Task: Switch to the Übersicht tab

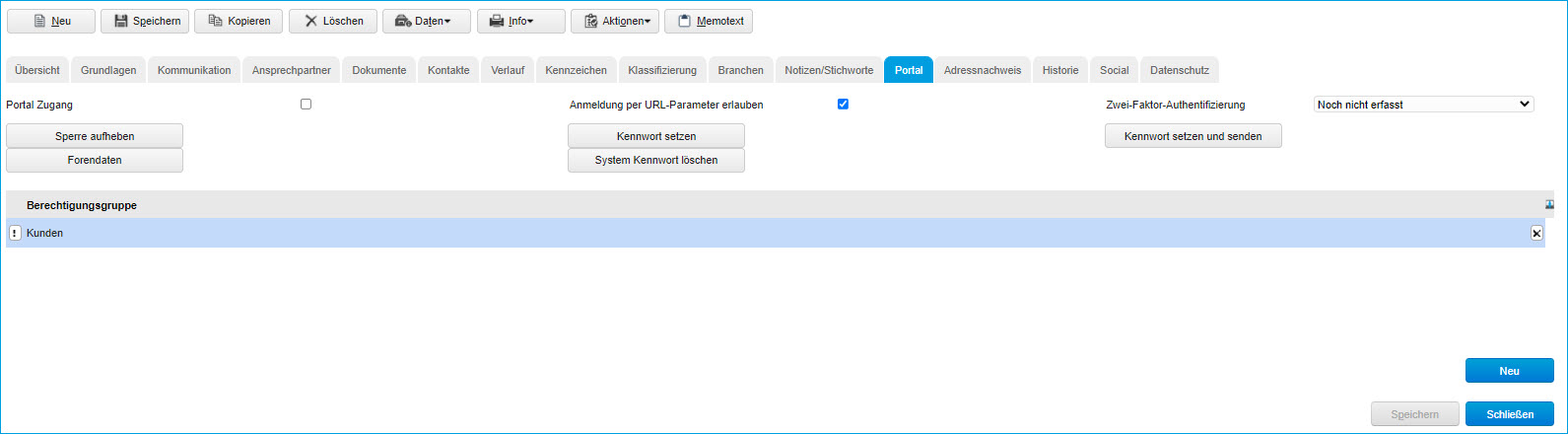Action: (x=37, y=70)
